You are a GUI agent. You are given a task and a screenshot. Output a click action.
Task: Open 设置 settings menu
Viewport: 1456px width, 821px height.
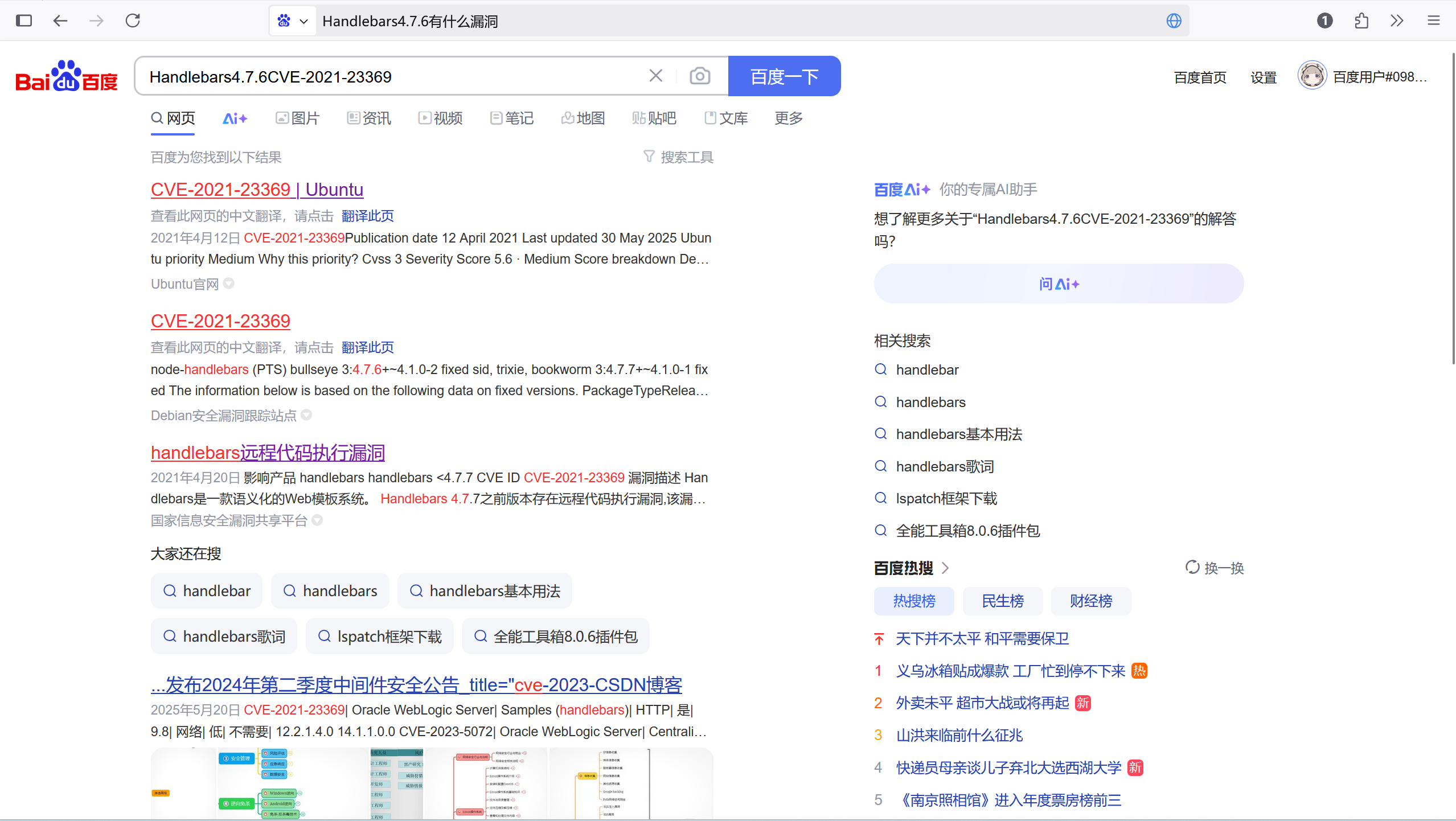1264,77
